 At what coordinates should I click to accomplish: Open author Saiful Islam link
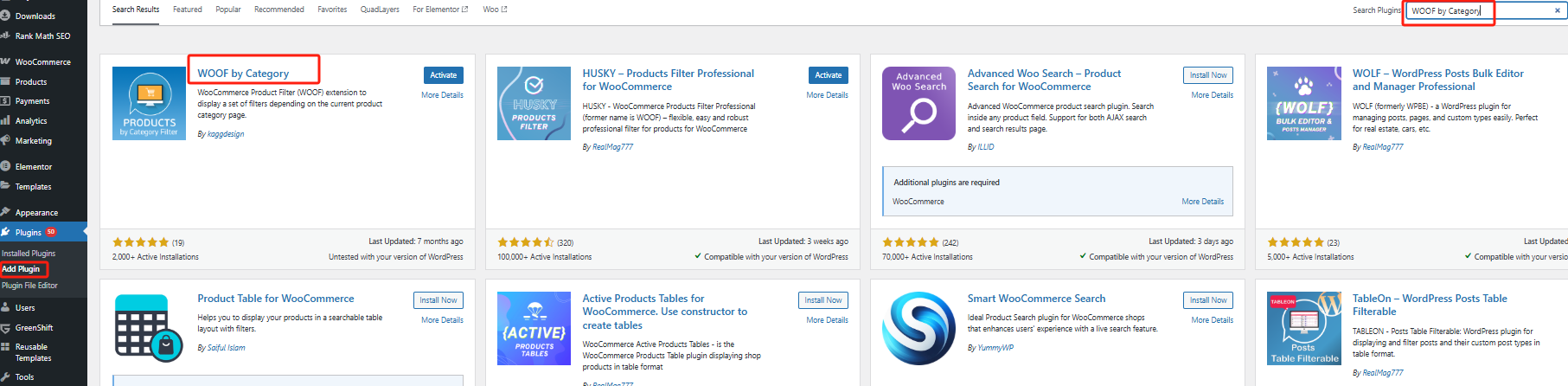[x=227, y=348]
